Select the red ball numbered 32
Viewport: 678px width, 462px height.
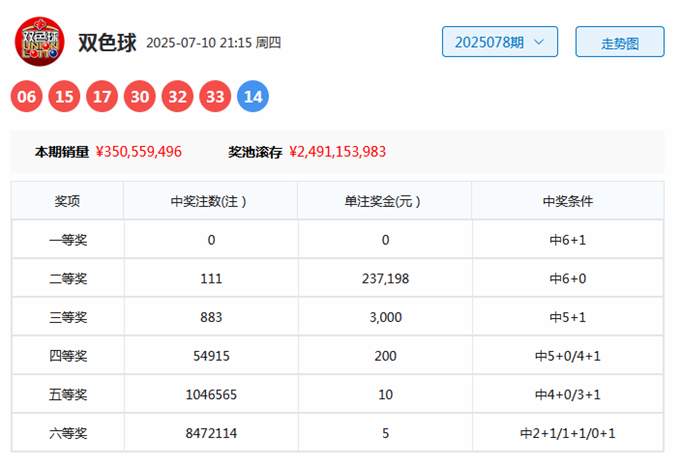coord(177,96)
